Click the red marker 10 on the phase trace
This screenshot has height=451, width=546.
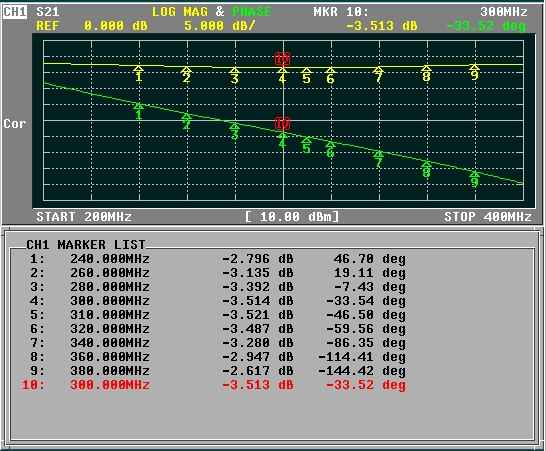282,124
